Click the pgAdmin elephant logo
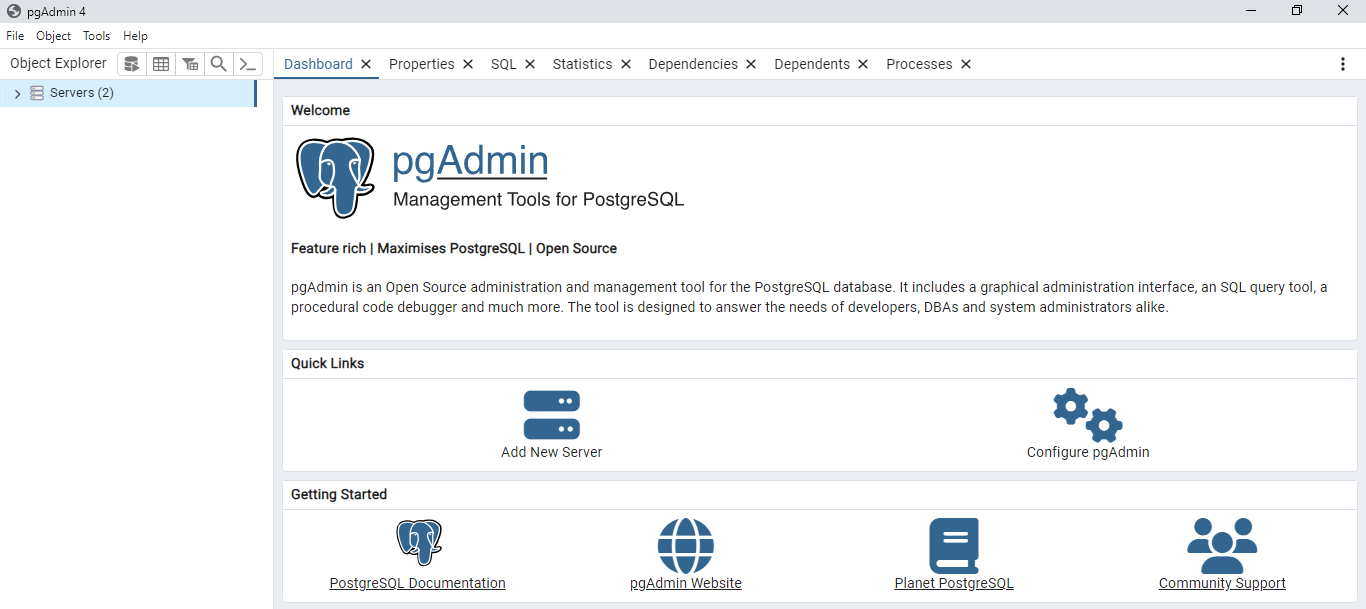The width and height of the screenshot is (1366, 609). coord(335,178)
